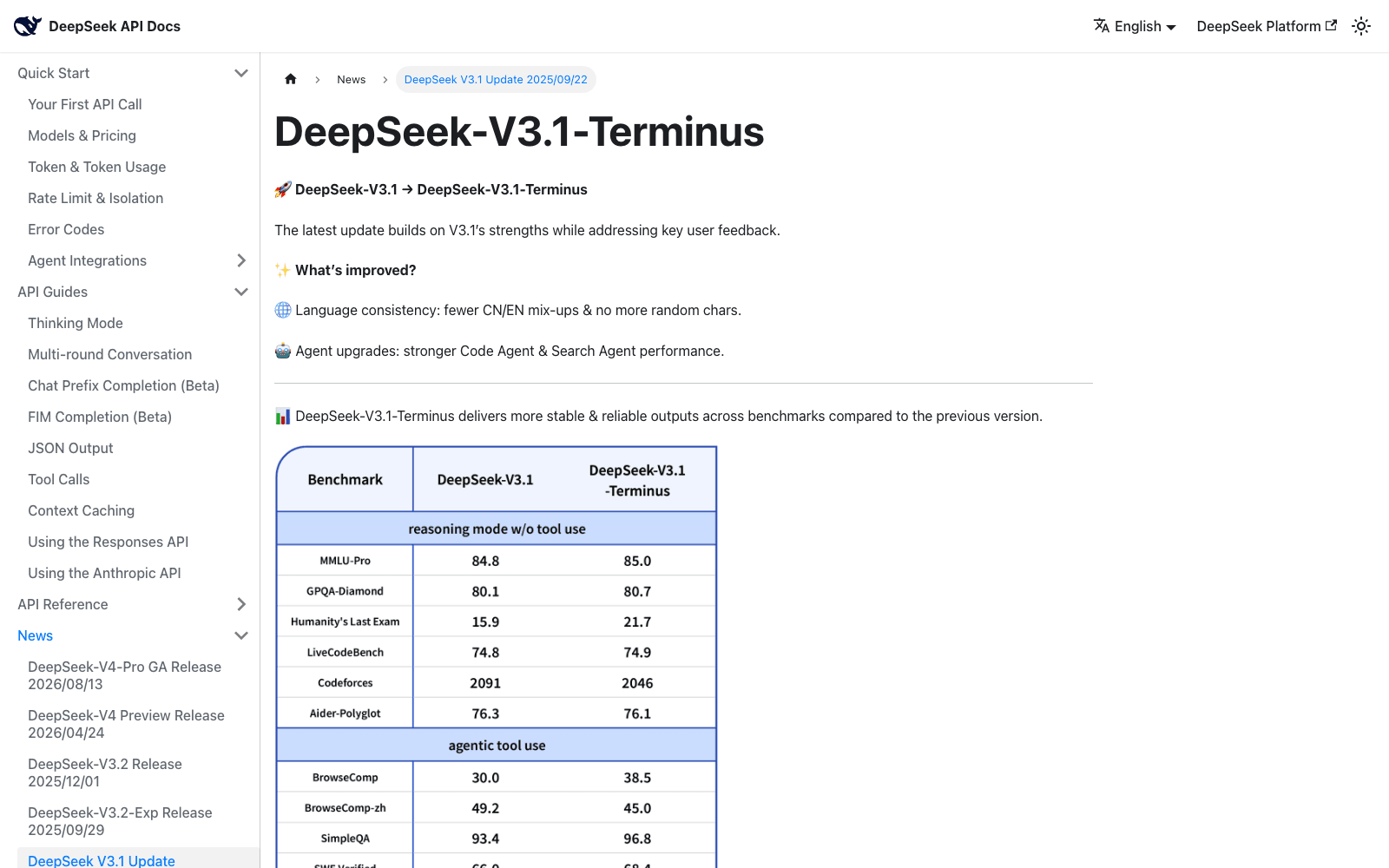Open Thinking Mode guide
1389x868 pixels.
(x=76, y=323)
